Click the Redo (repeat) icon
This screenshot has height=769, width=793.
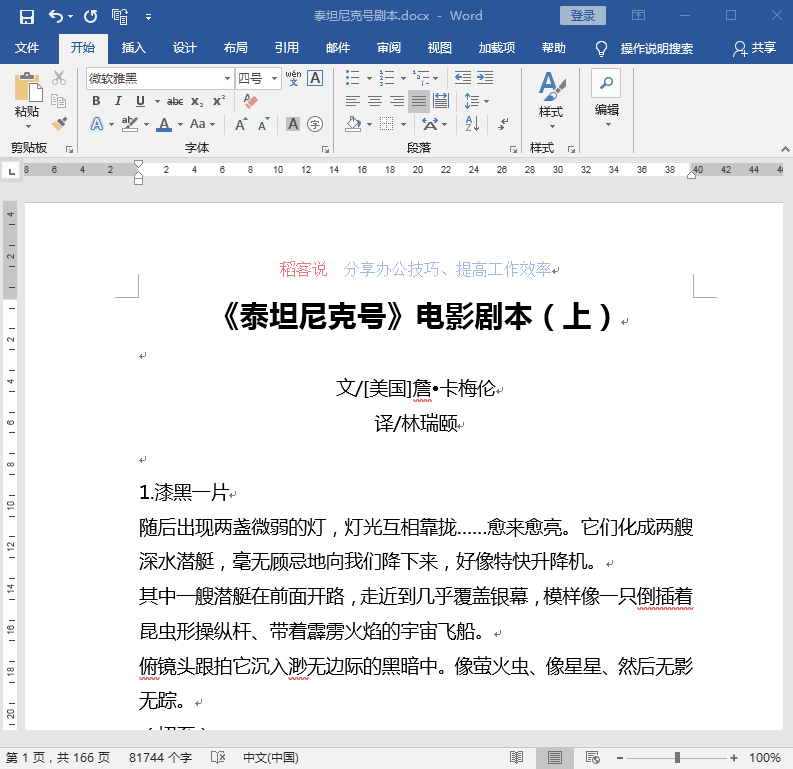pyautogui.click(x=91, y=17)
